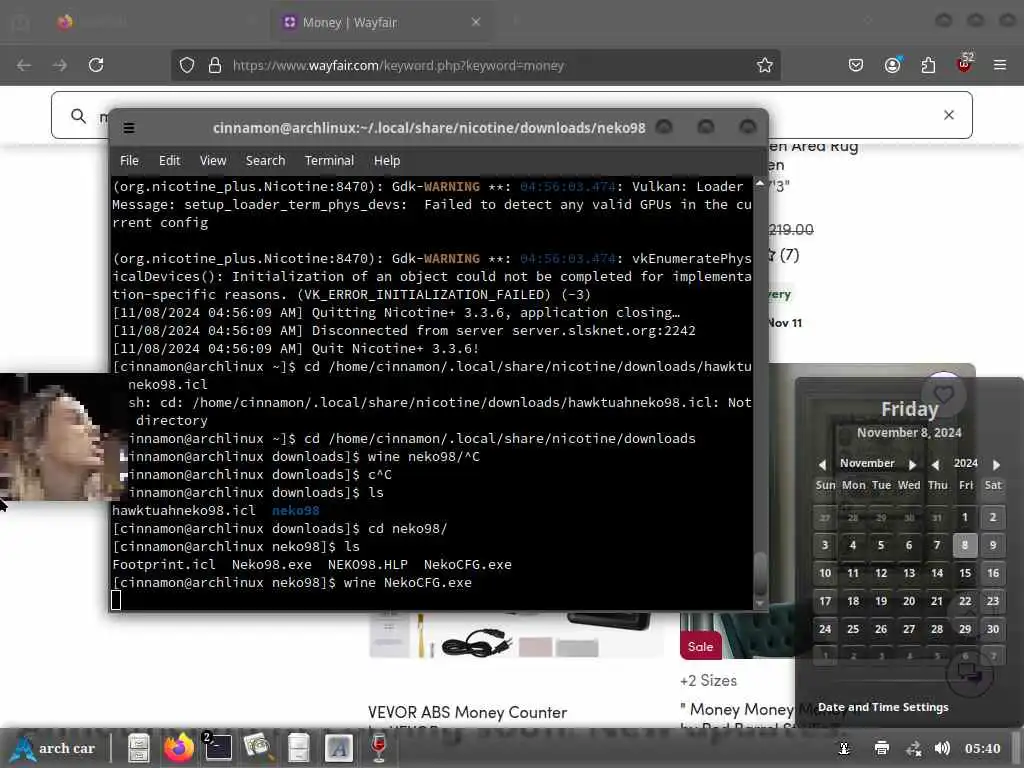Open the terminal Terminal menu

pos(329,161)
